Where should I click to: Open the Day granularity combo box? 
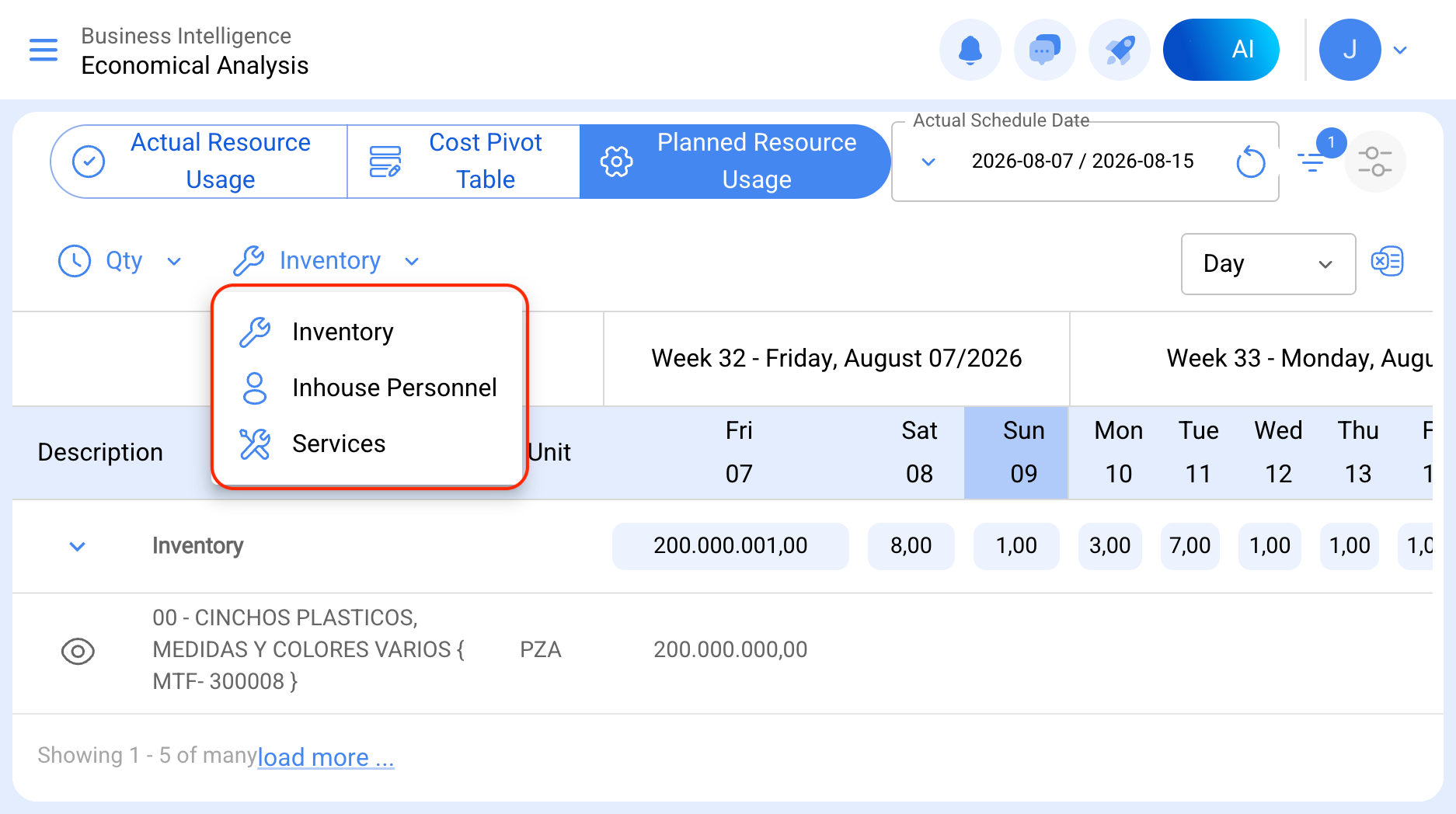pyautogui.click(x=1268, y=264)
